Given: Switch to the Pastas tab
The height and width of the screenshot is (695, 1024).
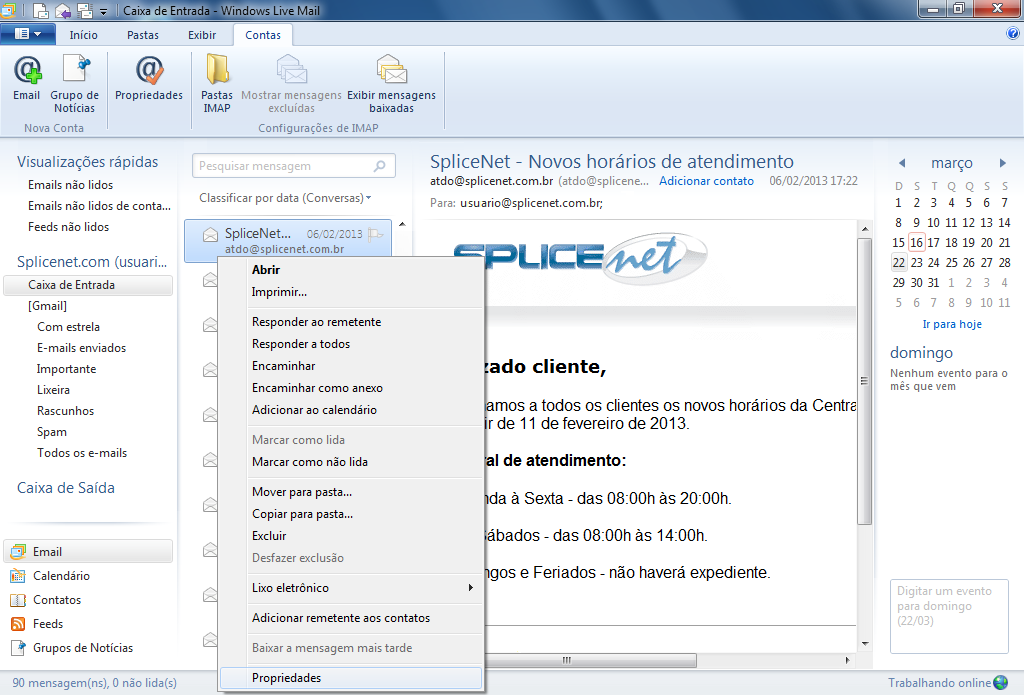Looking at the screenshot, I should pyautogui.click(x=142, y=35).
